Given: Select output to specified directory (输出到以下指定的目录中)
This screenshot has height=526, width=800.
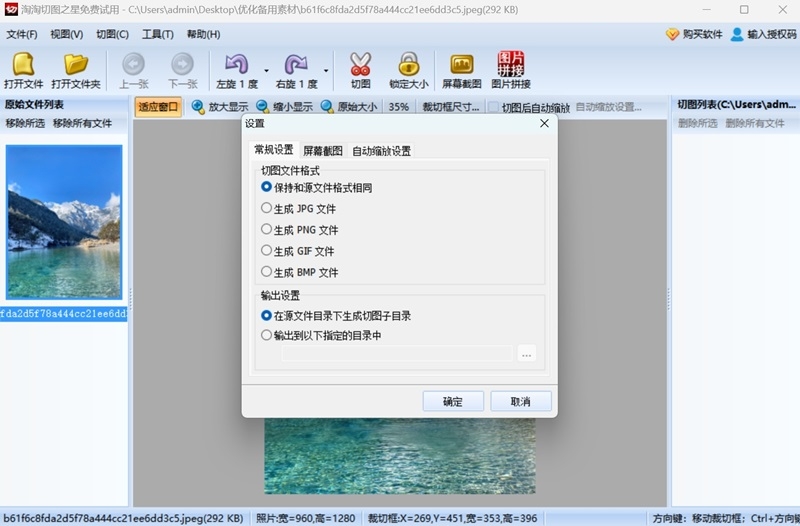Looking at the screenshot, I should click(321, 335).
